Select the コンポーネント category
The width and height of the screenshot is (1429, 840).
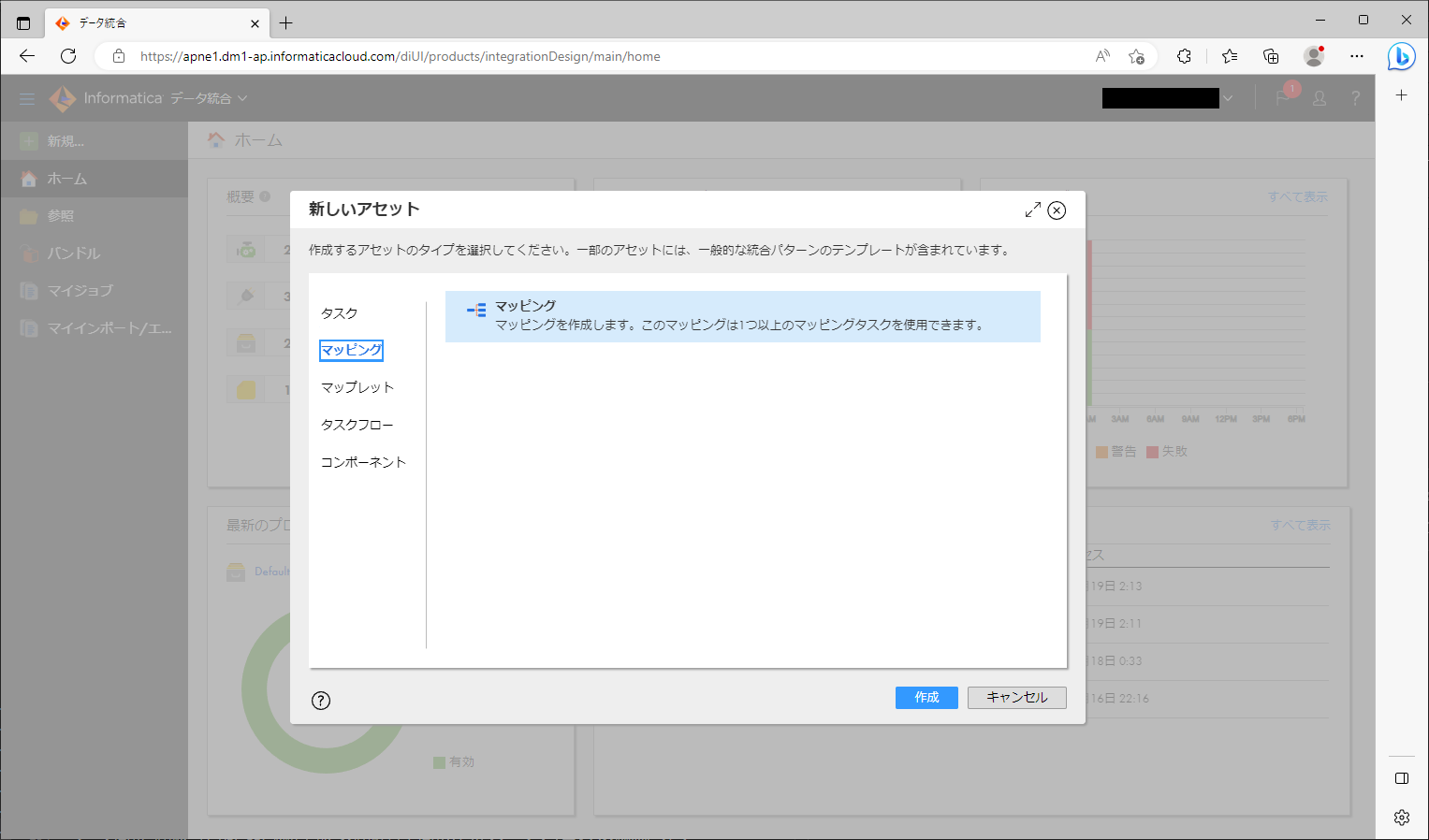coord(363,461)
